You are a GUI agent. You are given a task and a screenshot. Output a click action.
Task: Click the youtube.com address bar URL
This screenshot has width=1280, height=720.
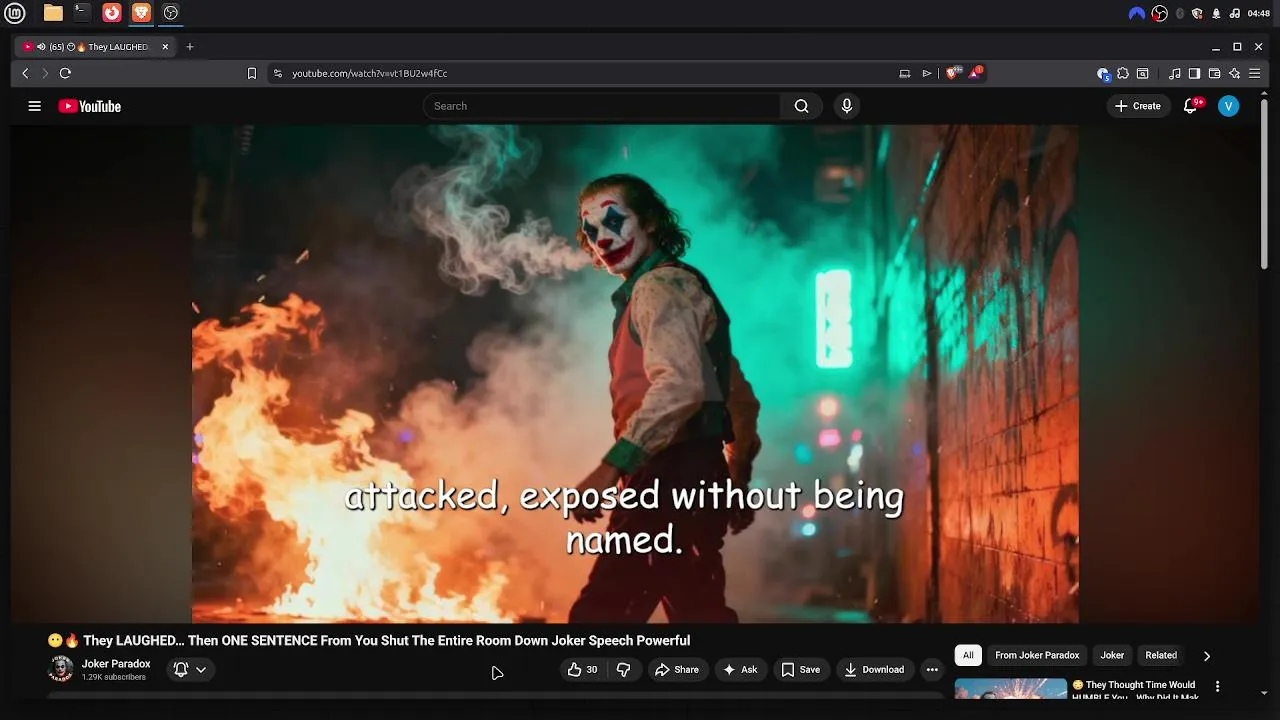click(369, 73)
